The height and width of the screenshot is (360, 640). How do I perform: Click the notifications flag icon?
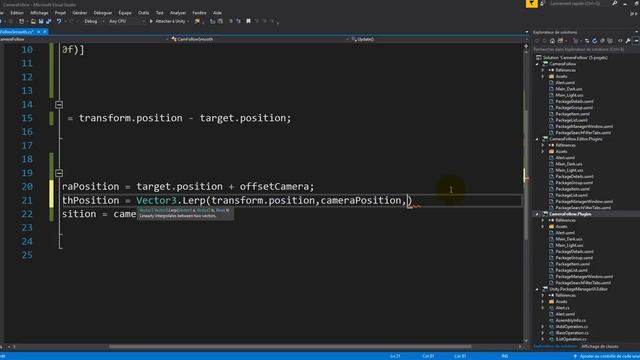(531, 3)
